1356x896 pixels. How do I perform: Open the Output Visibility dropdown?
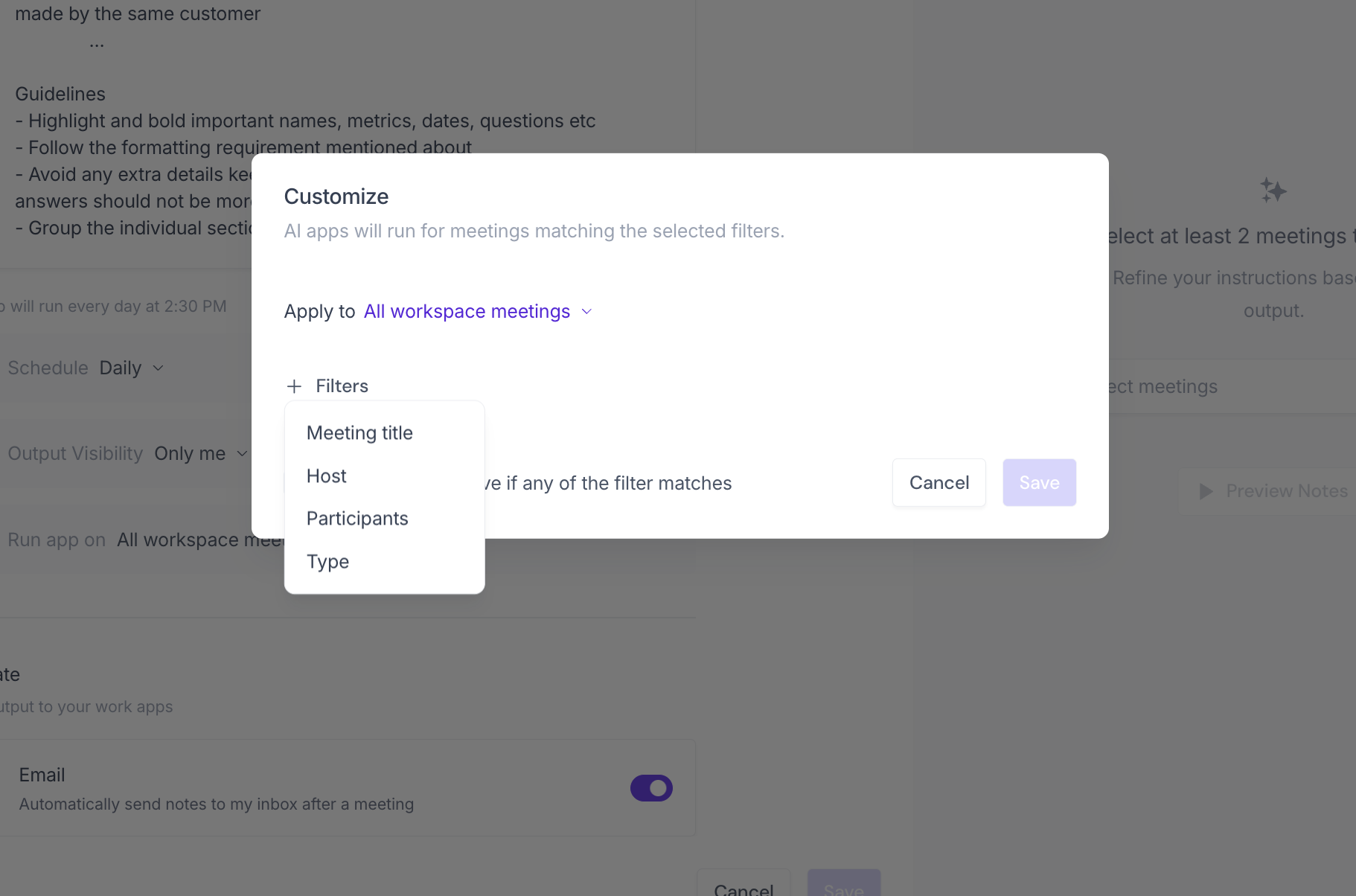pyautogui.click(x=199, y=453)
